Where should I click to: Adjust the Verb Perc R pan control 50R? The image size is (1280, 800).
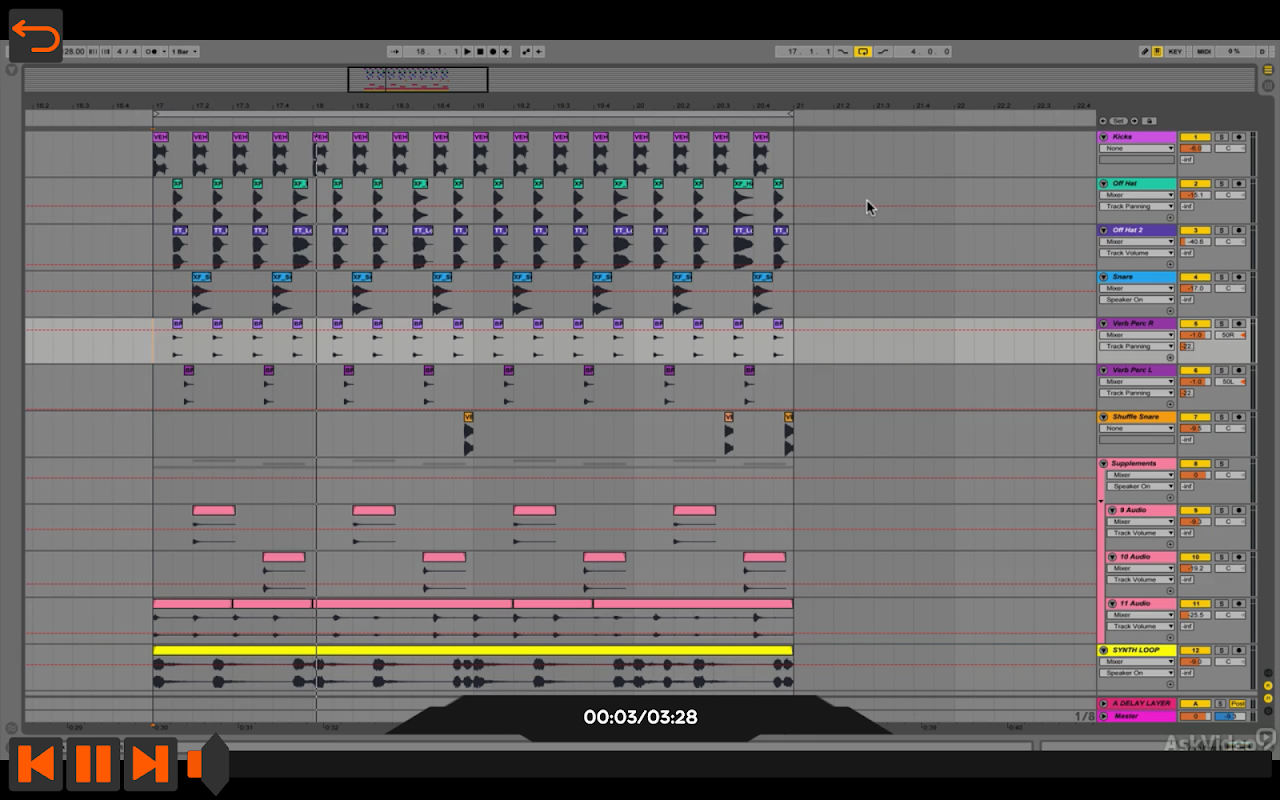click(1229, 335)
